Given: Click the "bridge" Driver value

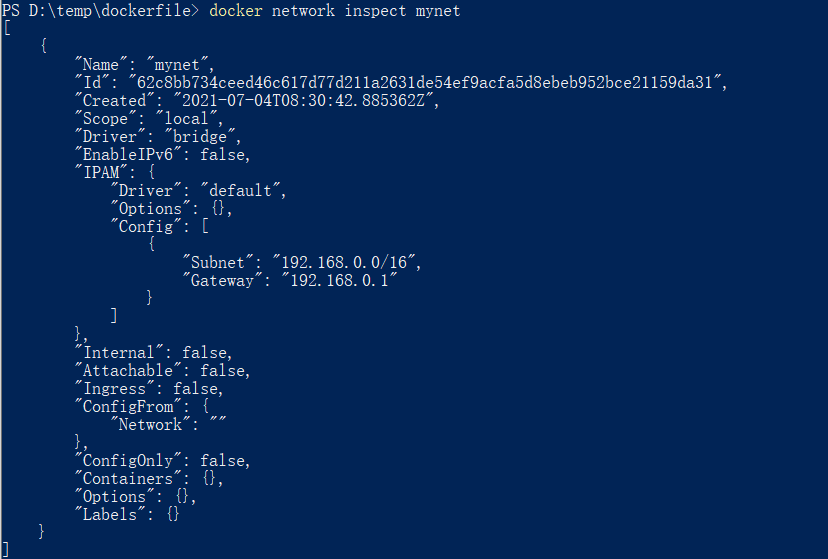Looking at the screenshot, I should click(200, 136).
